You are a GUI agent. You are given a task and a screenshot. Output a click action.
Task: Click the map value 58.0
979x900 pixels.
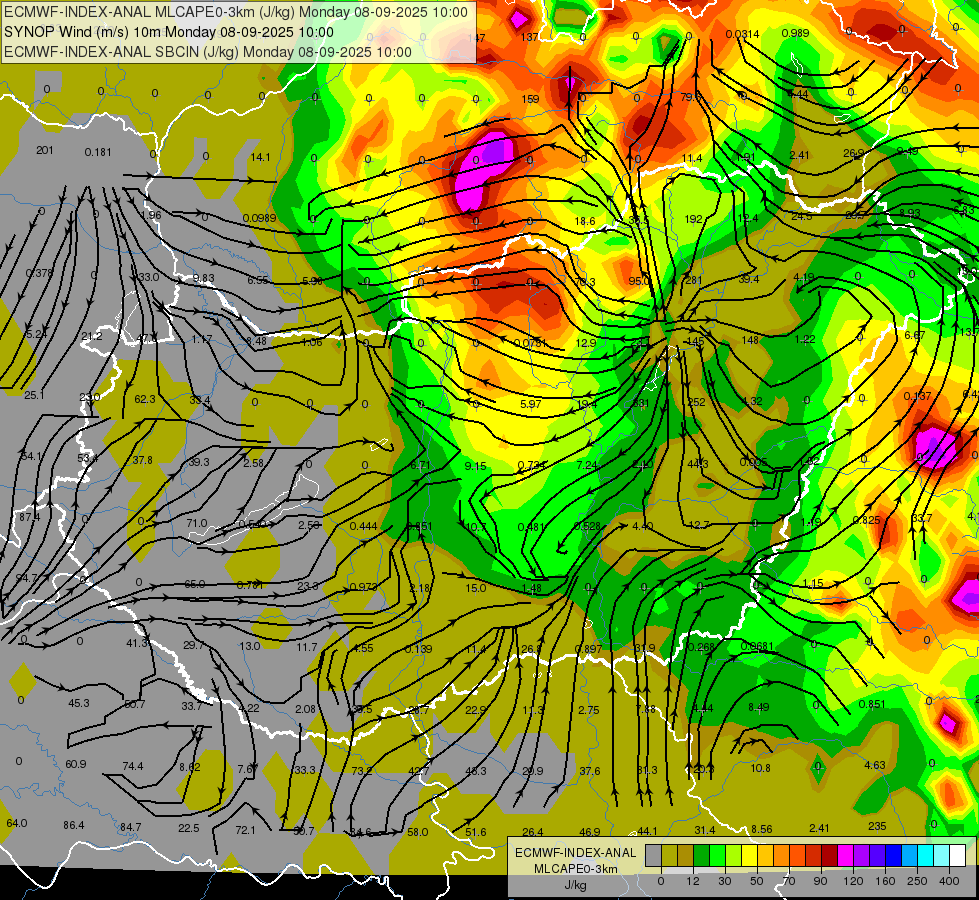pos(418,832)
